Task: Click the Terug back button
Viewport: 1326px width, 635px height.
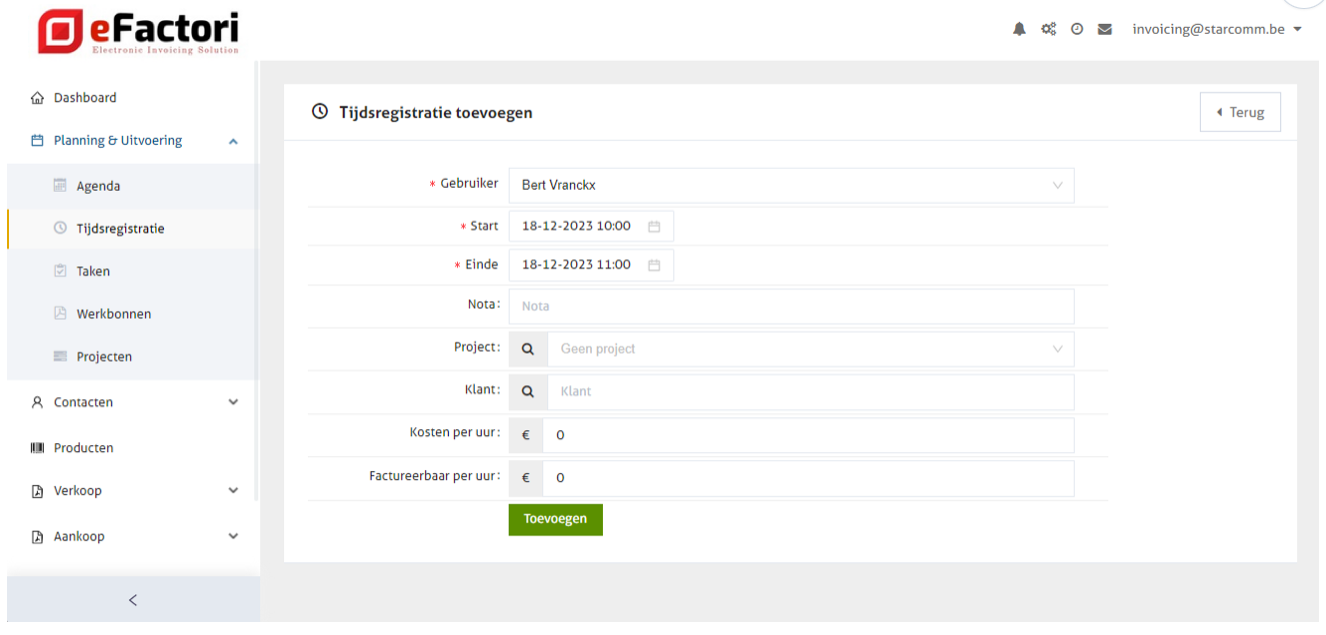Action: (1240, 112)
